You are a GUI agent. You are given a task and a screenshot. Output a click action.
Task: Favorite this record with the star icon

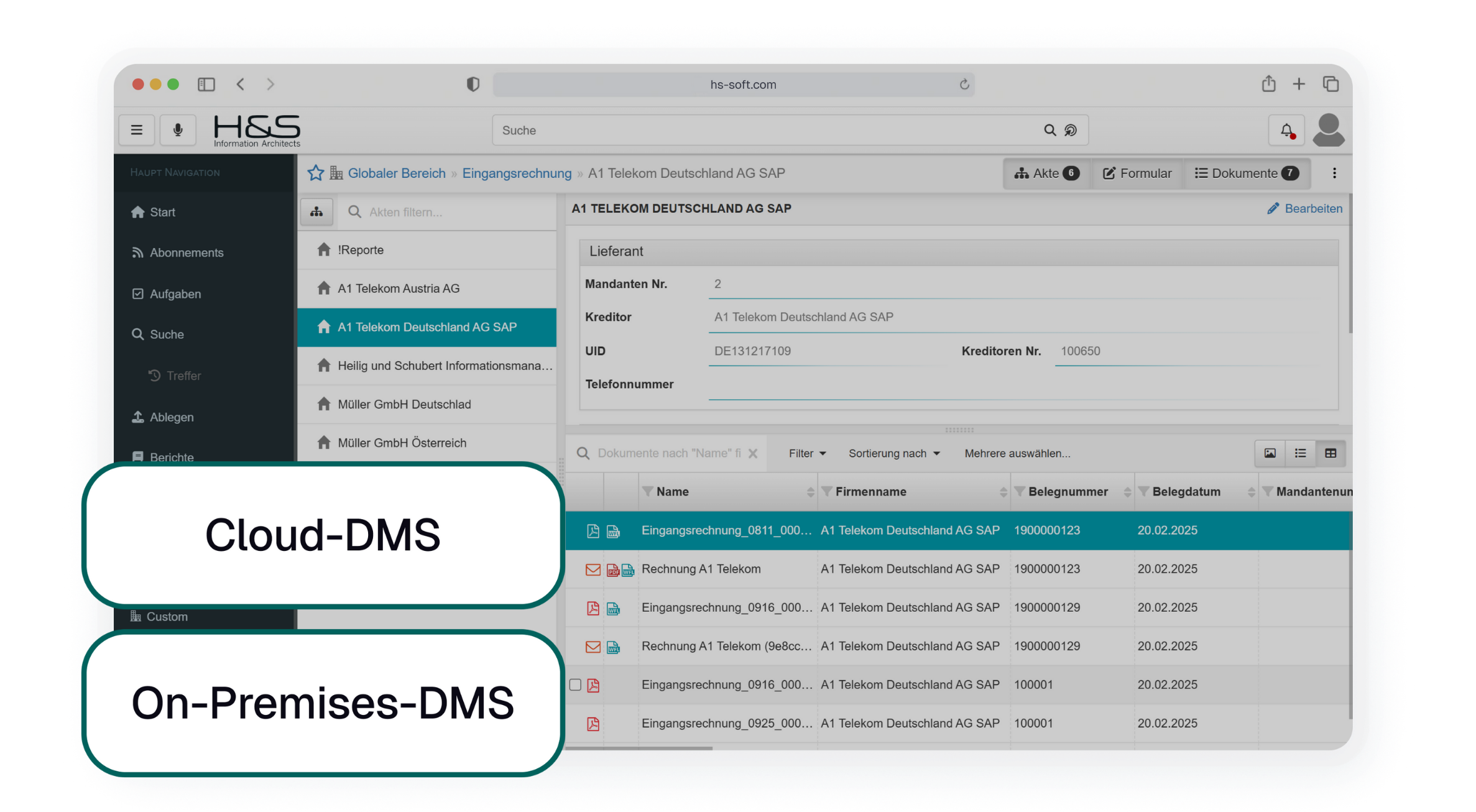pyautogui.click(x=316, y=173)
